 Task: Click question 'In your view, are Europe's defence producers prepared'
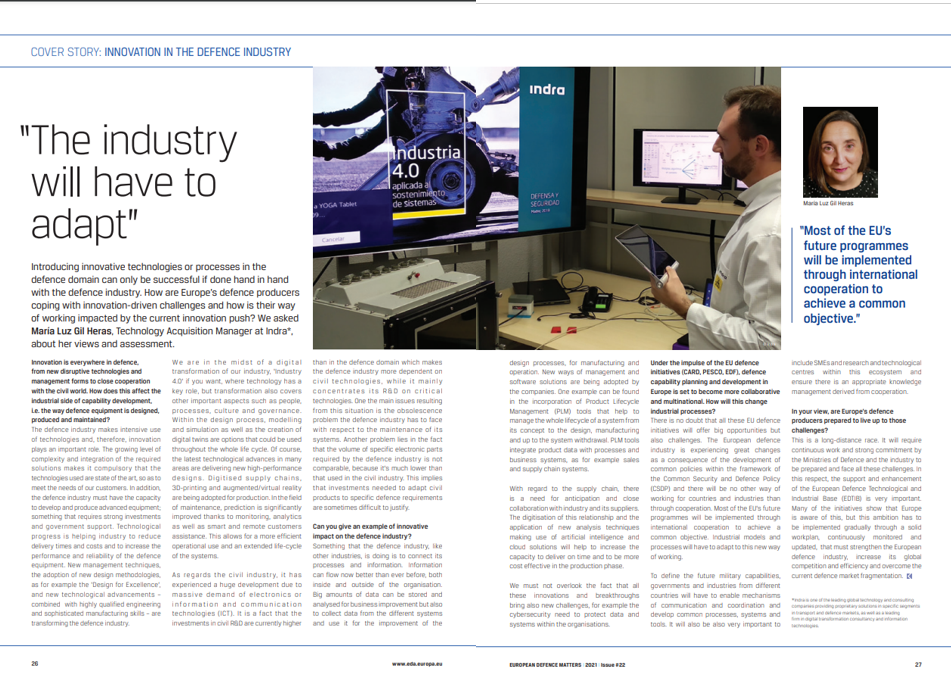(849, 420)
